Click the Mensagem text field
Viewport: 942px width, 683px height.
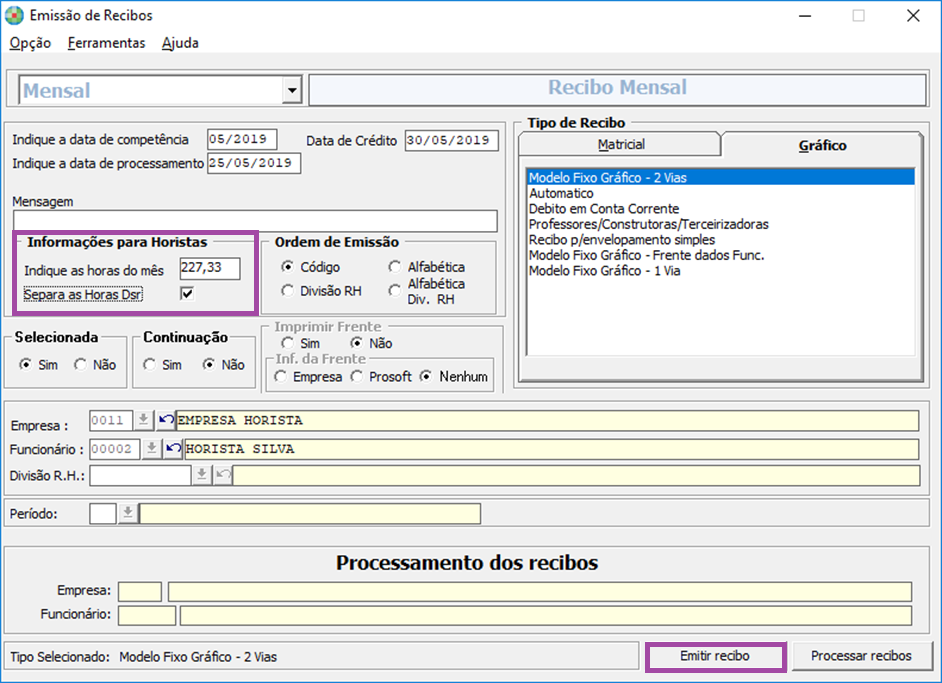click(255, 221)
